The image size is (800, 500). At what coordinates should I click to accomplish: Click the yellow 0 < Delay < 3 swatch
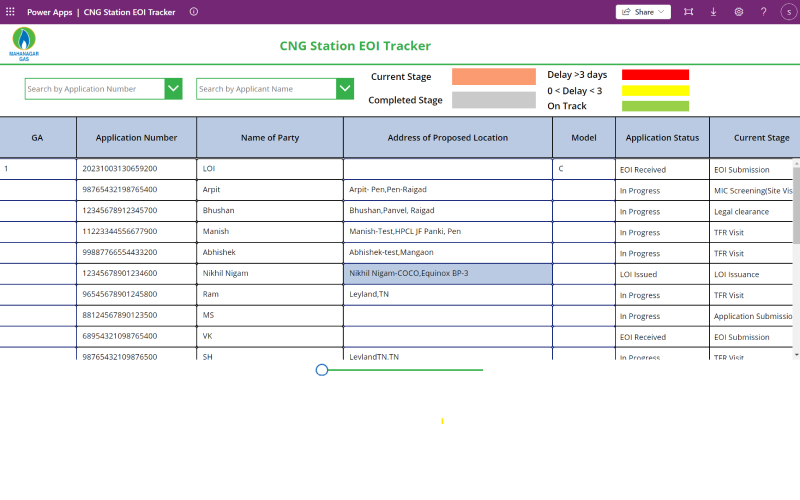pyautogui.click(x=655, y=91)
